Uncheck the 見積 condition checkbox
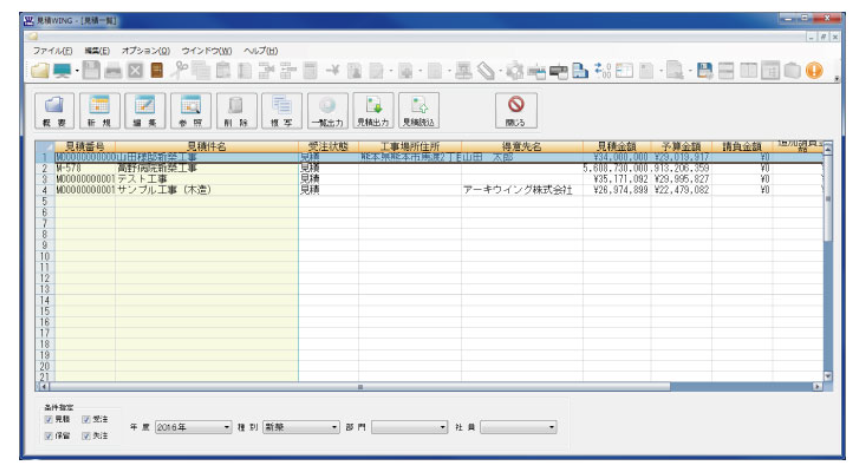Viewport: 862px width, 468px height. [x=49, y=420]
